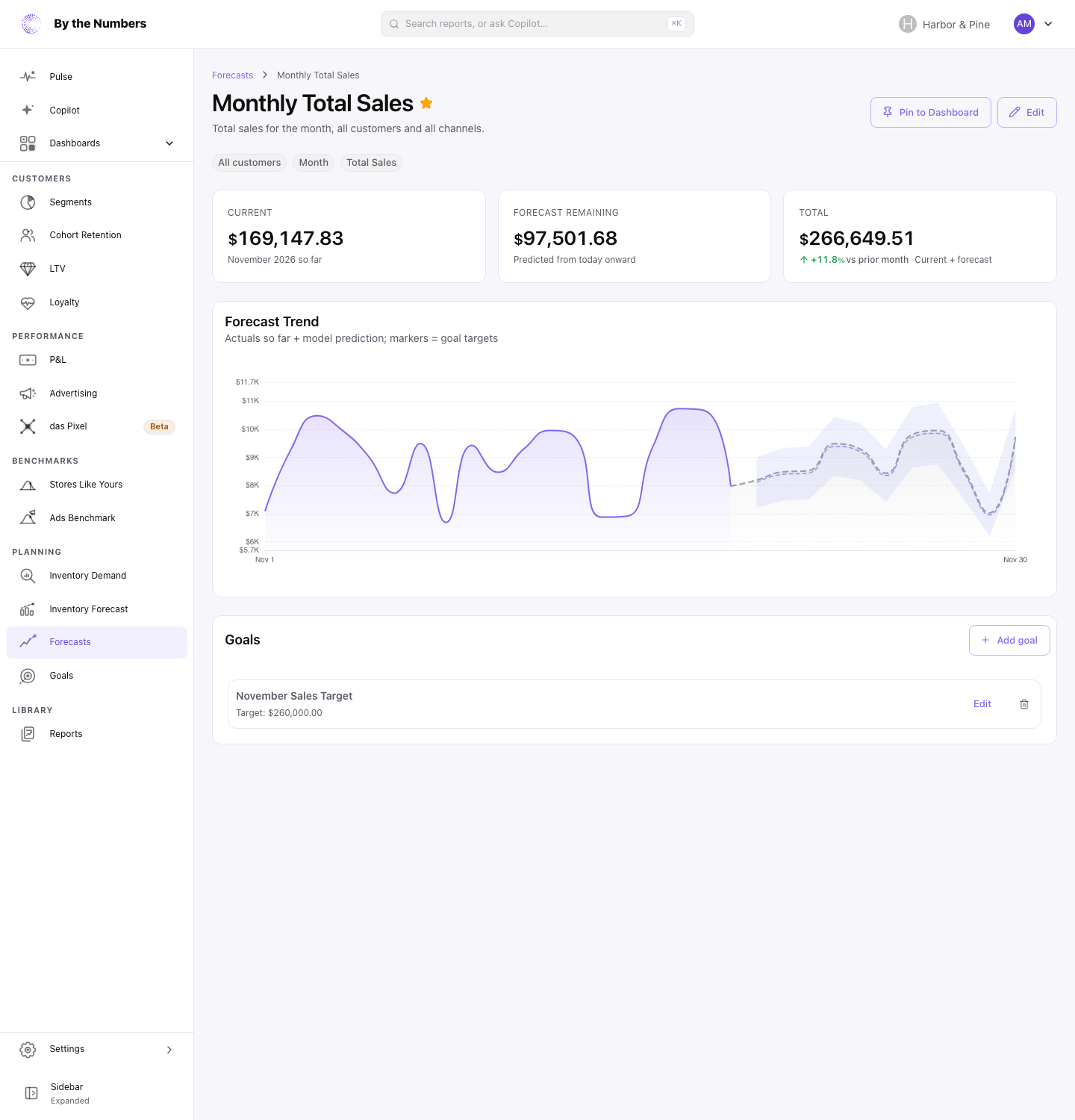Click the Forecasts breadcrumb link

tap(232, 75)
